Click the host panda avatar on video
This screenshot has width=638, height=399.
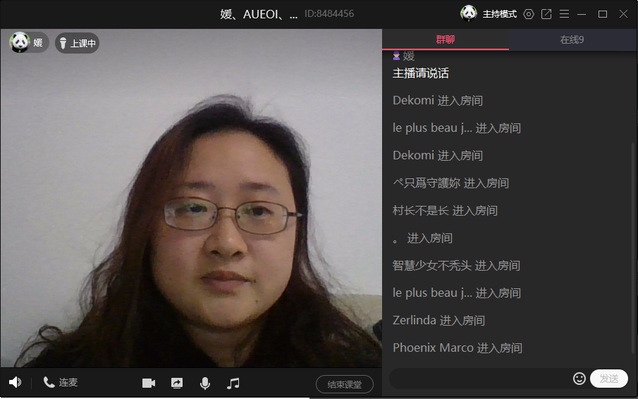19,42
